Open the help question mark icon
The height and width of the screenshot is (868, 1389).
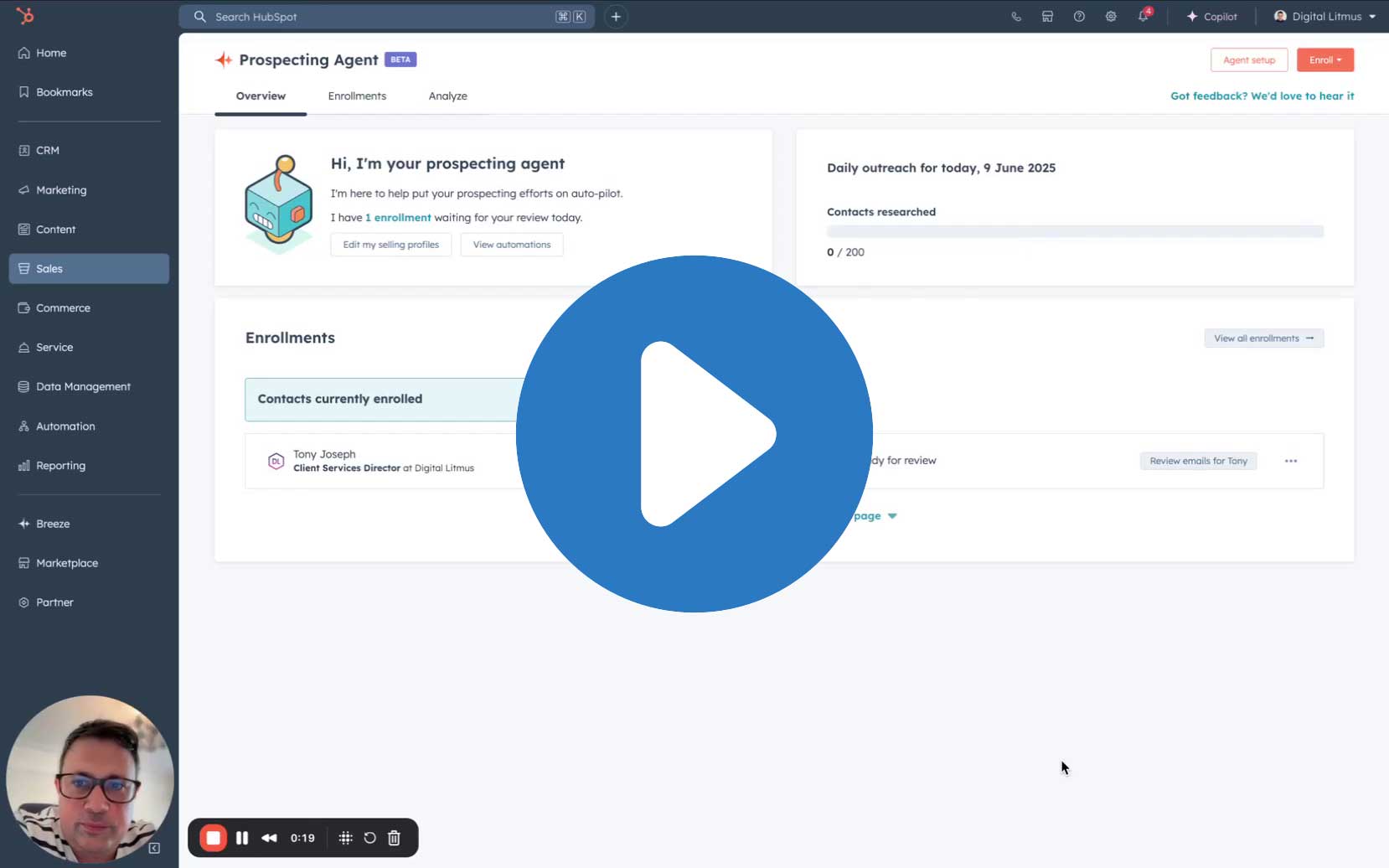pyautogui.click(x=1079, y=17)
